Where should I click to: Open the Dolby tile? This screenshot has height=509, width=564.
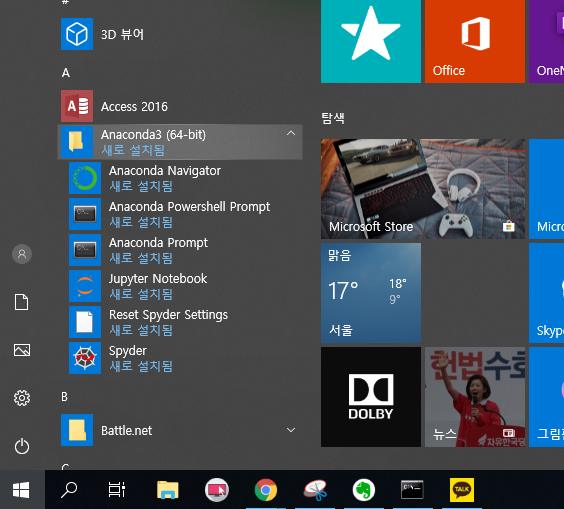coord(371,397)
